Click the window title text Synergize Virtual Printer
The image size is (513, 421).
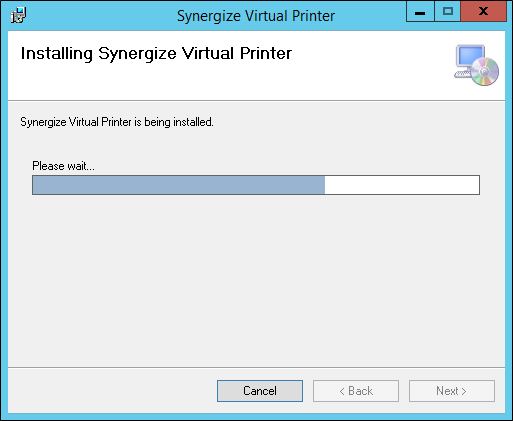pos(256,16)
